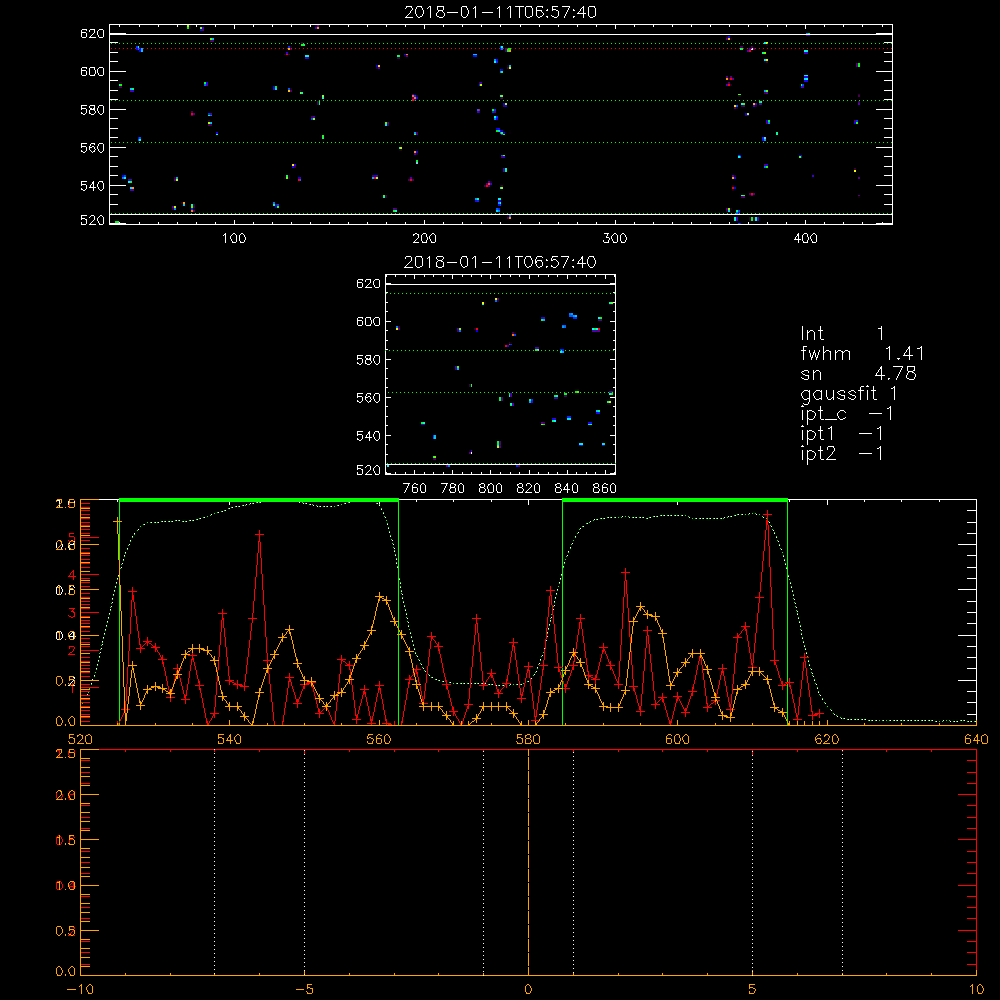Select the 'gaussfit 1' readout line
The image size is (1000, 1000).
(849, 394)
